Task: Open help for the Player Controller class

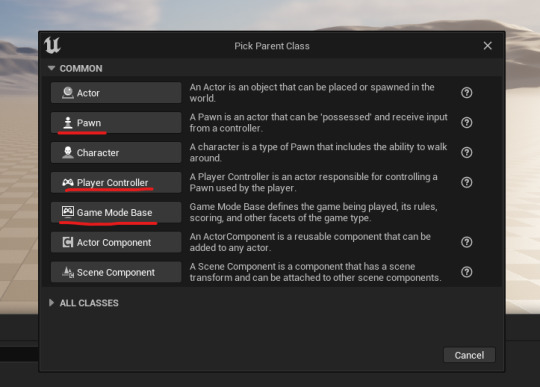Action: point(467,182)
